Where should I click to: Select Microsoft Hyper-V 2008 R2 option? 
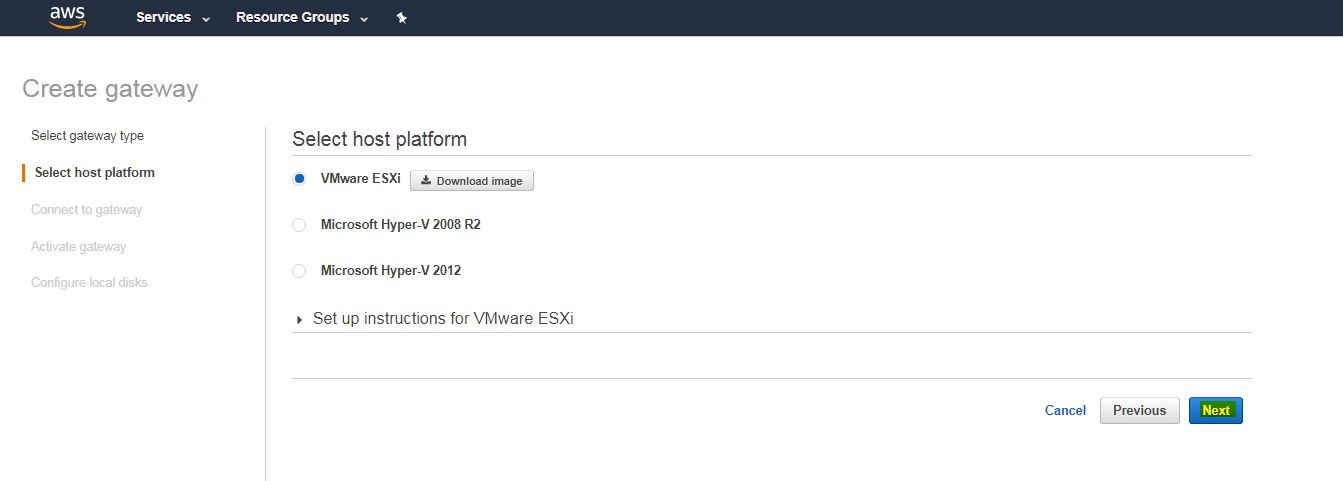[299, 225]
